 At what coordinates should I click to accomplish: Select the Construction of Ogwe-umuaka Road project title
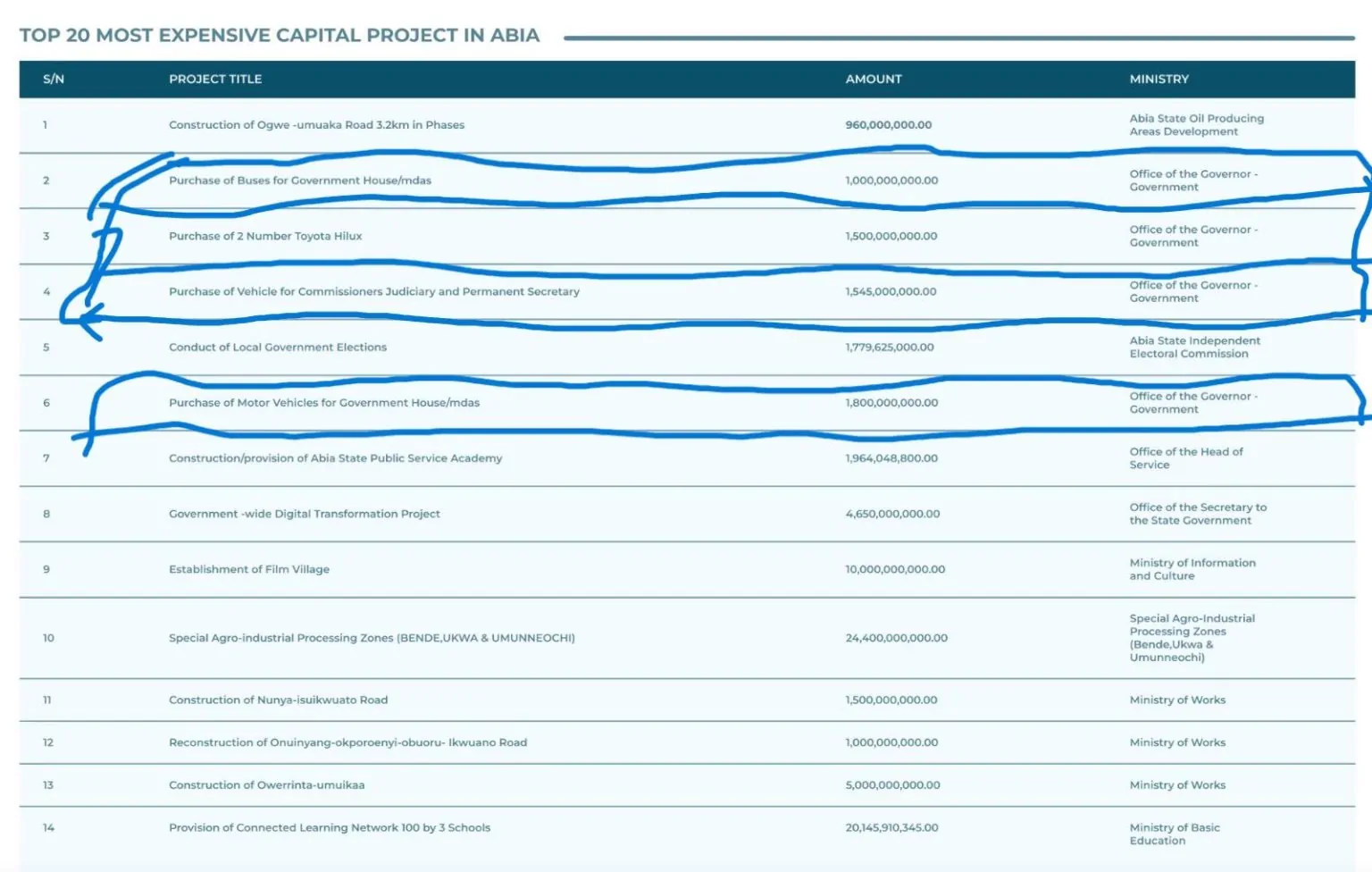316,125
